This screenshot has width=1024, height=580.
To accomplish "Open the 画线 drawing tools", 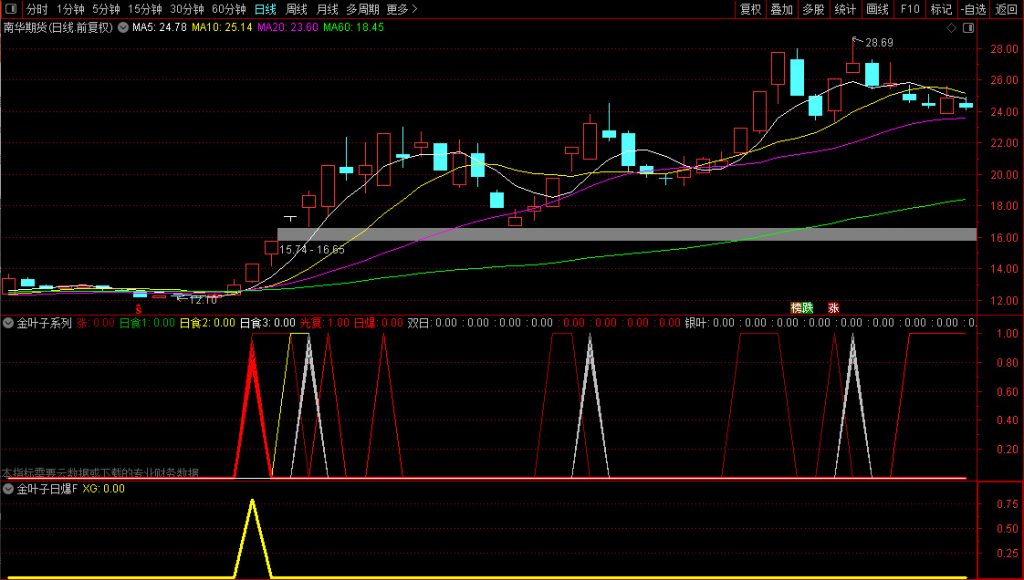I will (877, 9).
